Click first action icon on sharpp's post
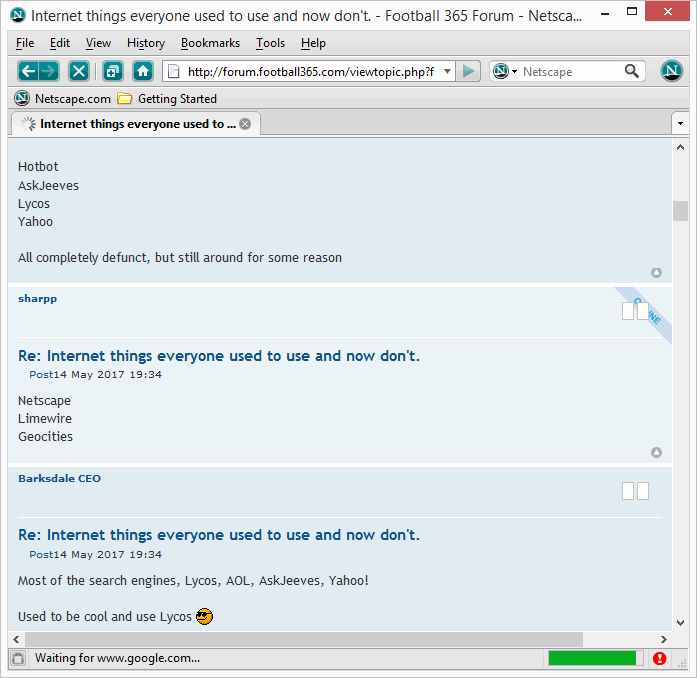The width and height of the screenshot is (697, 678). tap(628, 311)
